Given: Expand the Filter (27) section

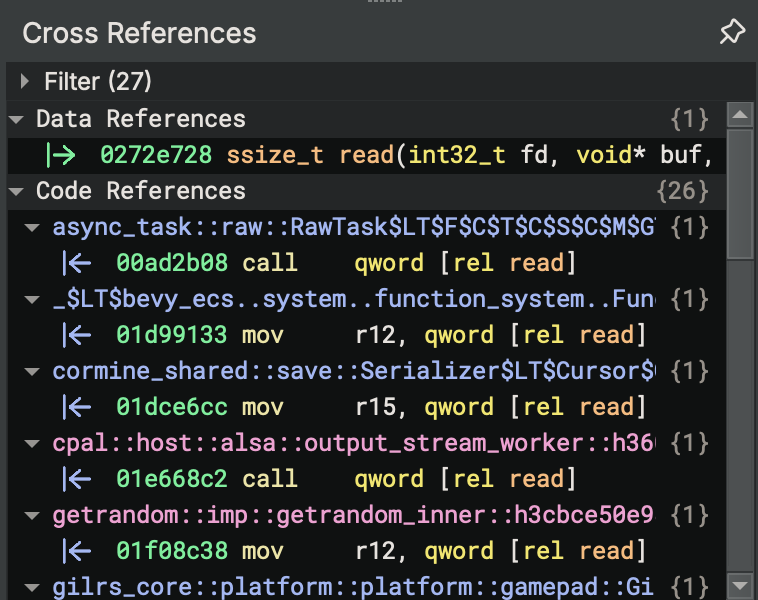Looking at the screenshot, I should 25,81.
